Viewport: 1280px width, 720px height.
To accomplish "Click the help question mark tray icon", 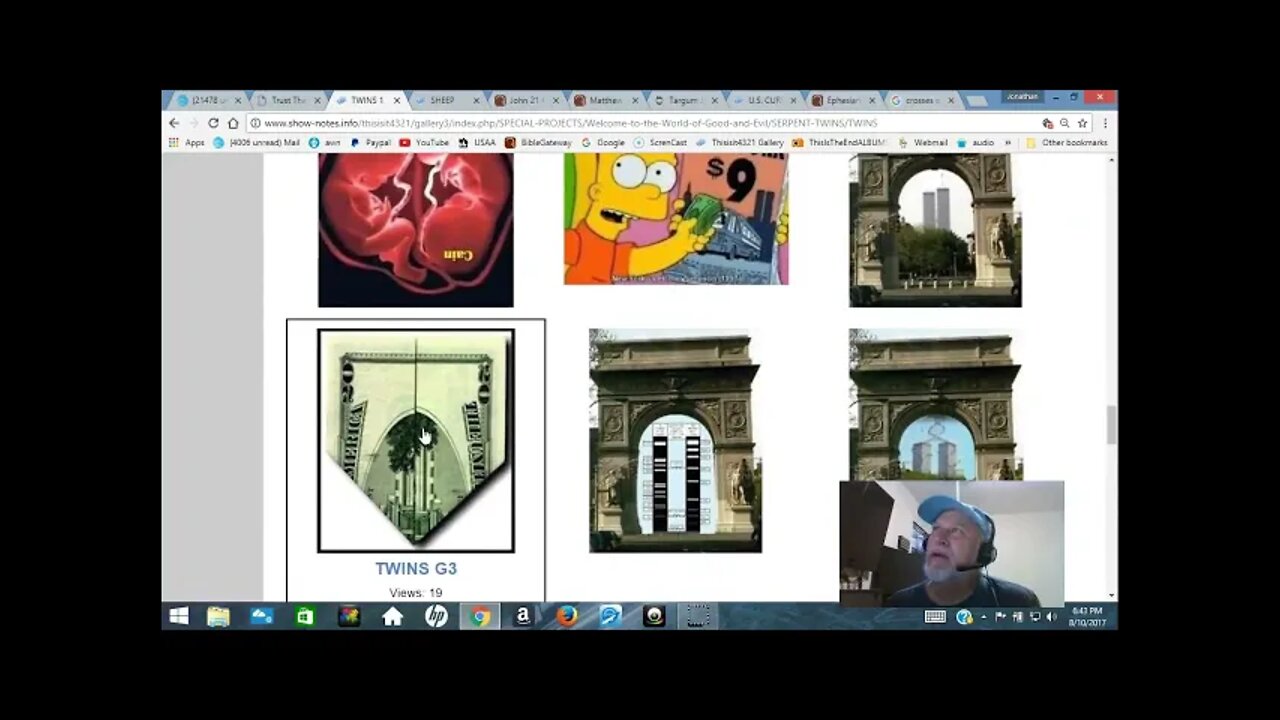I will pyautogui.click(x=964, y=616).
